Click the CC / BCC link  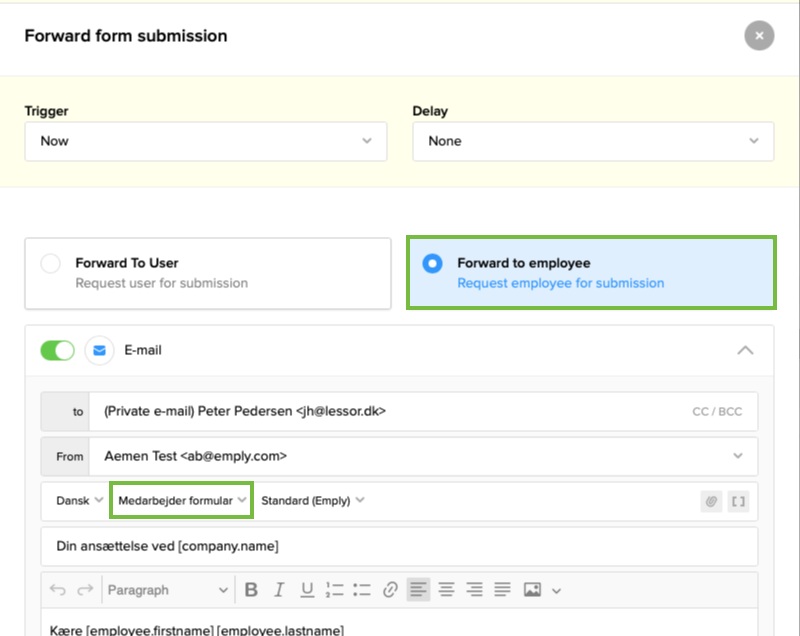point(717,412)
